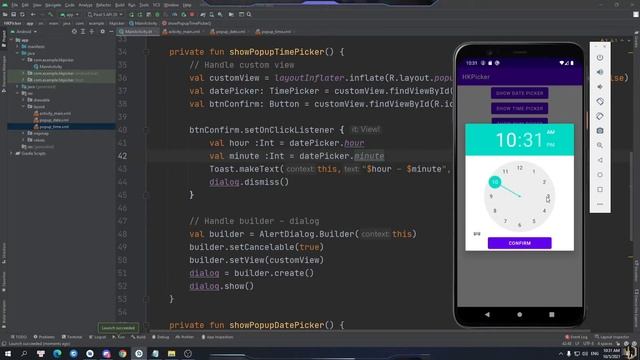Open the app run configuration dropdown

pos(69,14)
